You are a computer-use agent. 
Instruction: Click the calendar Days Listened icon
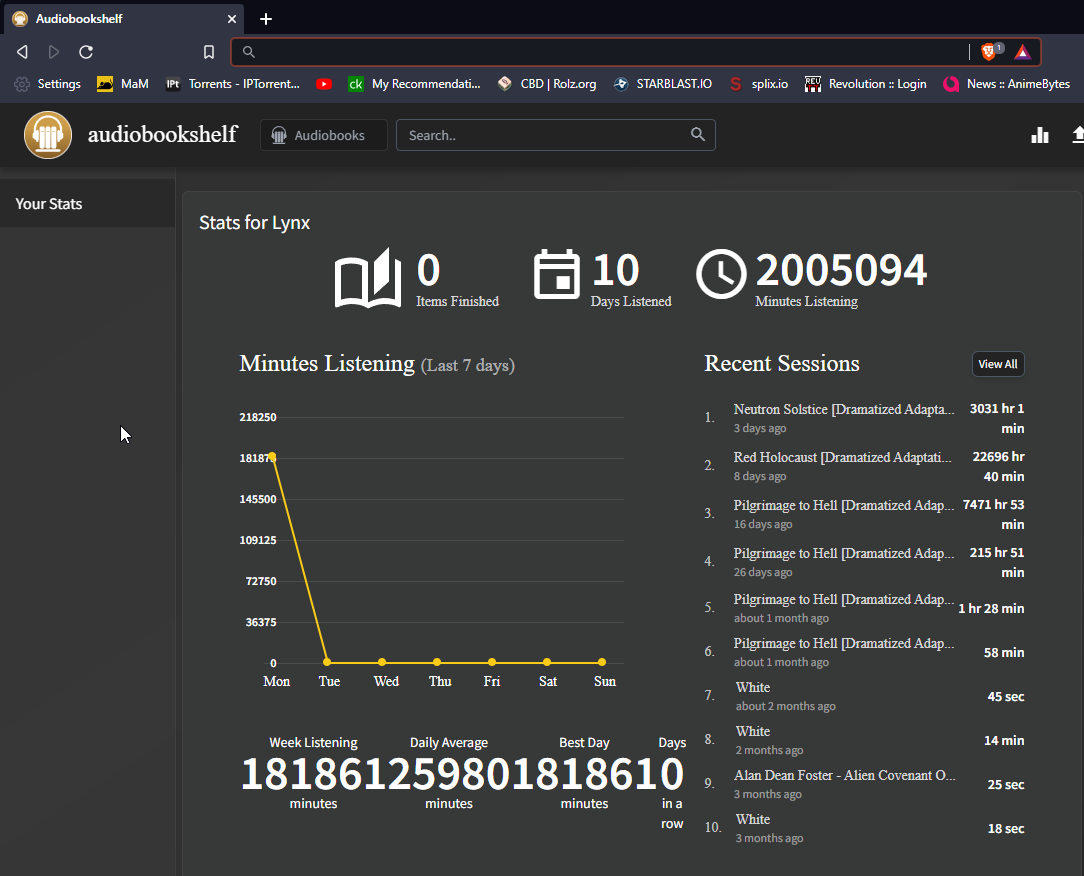click(557, 274)
